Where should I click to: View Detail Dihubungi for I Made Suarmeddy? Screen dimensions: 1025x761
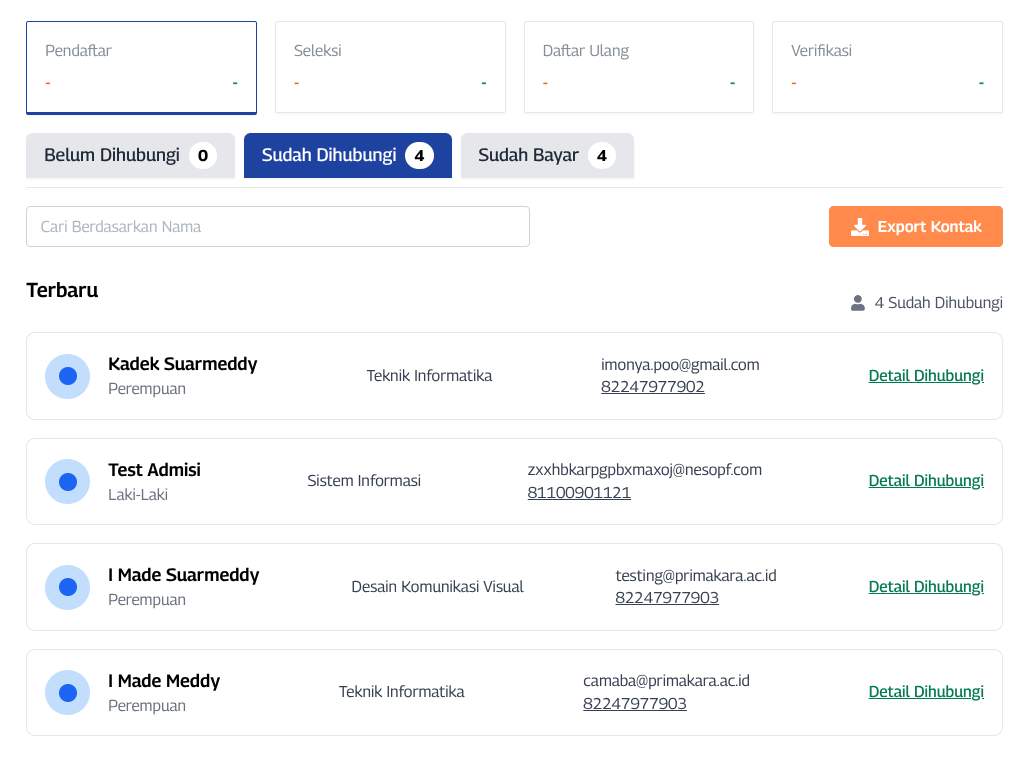[x=925, y=587]
